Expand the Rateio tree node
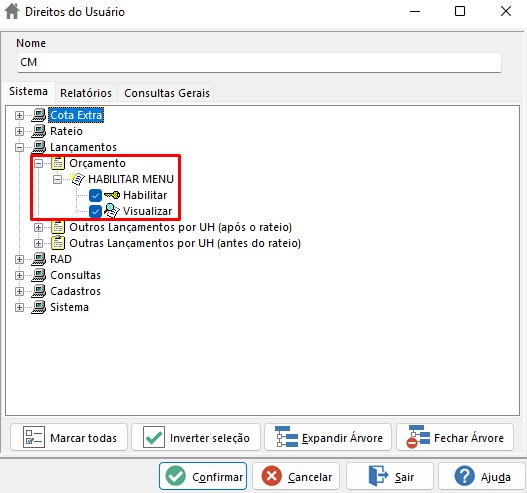Image resolution: width=527 pixels, height=493 pixels. [x=19, y=131]
